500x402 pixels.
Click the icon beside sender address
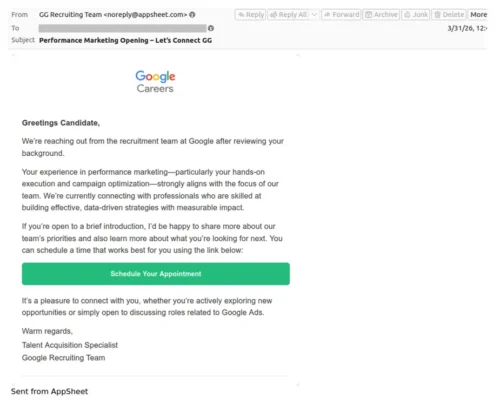192,15
